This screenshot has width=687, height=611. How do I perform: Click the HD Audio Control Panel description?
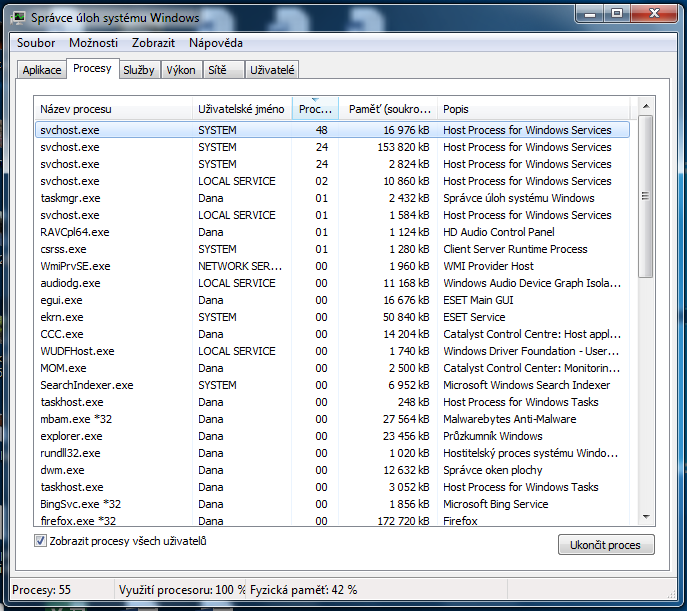[x=499, y=232]
